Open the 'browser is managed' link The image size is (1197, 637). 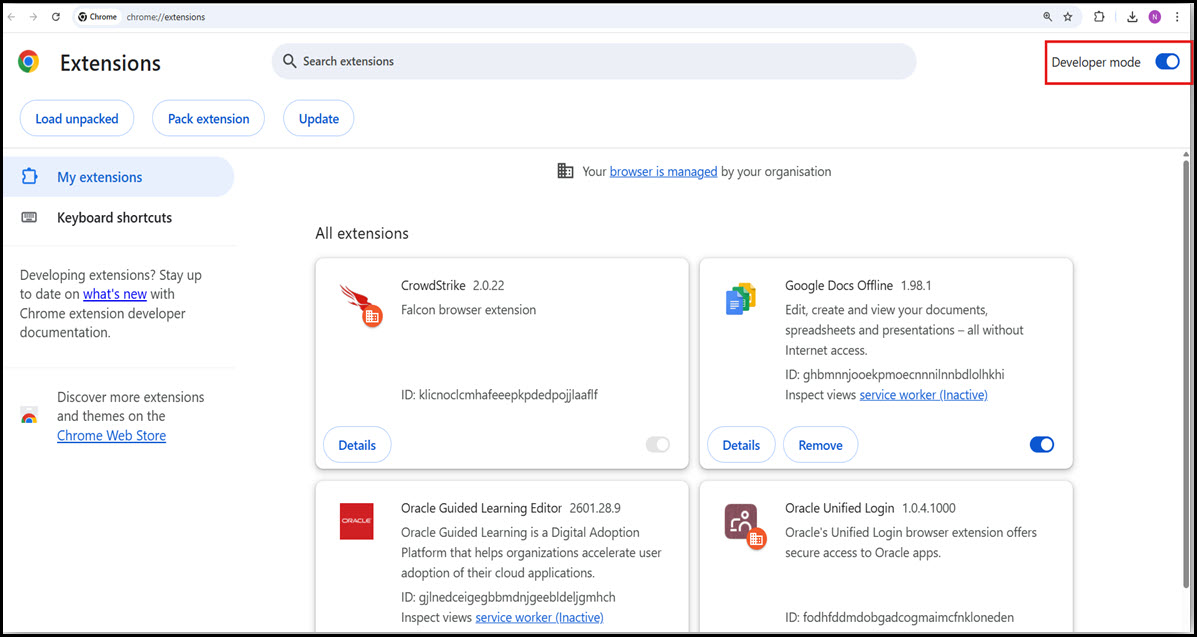tap(663, 172)
